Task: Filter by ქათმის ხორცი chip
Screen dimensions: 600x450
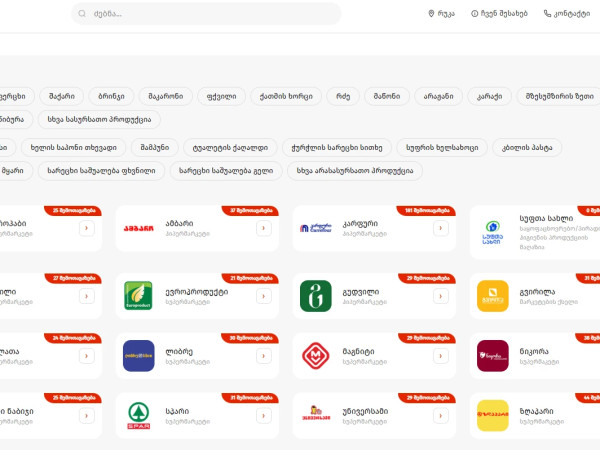Action: click(x=286, y=96)
